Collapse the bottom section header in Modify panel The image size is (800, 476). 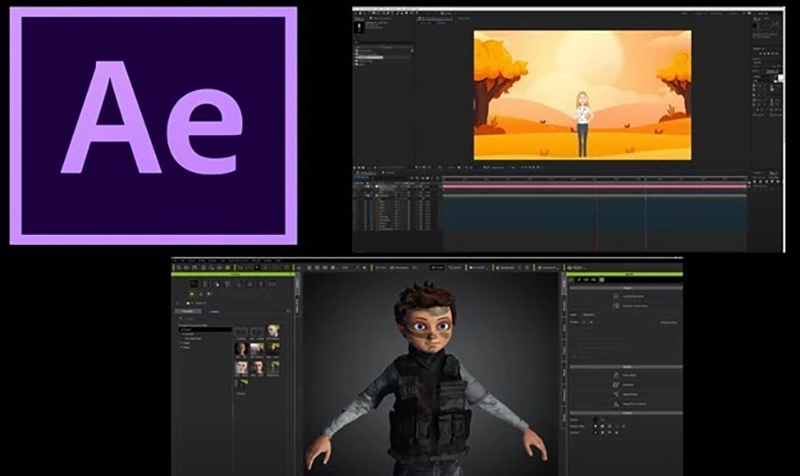click(626, 413)
